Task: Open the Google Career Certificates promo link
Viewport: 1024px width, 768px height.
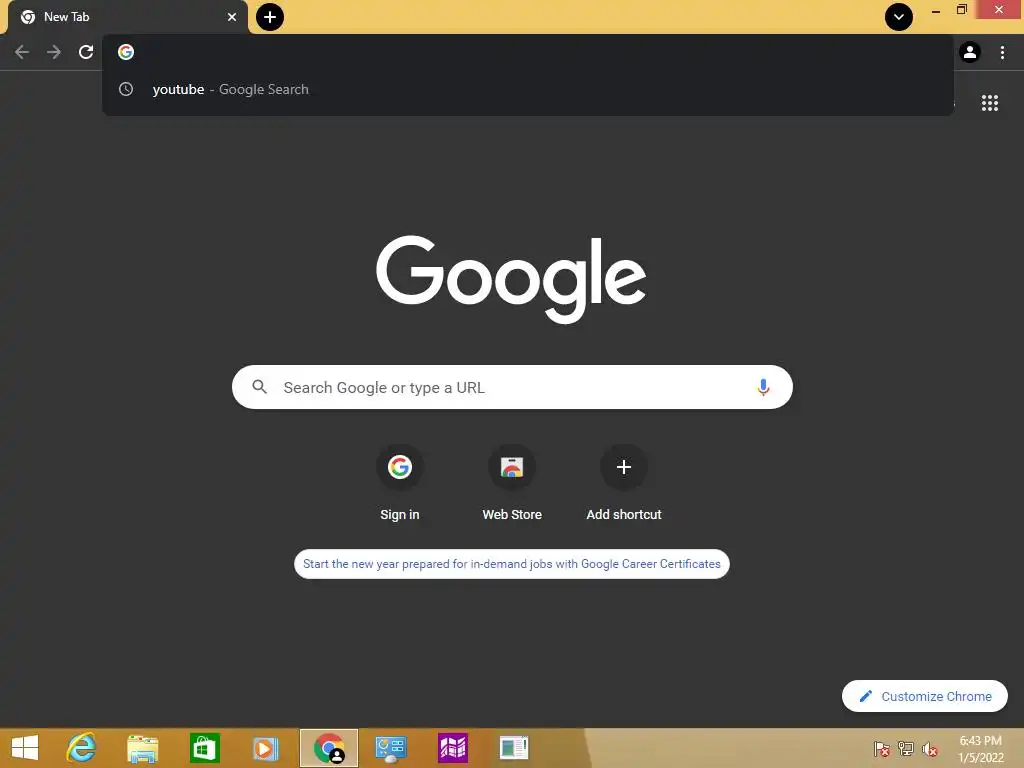Action: click(x=512, y=564)
